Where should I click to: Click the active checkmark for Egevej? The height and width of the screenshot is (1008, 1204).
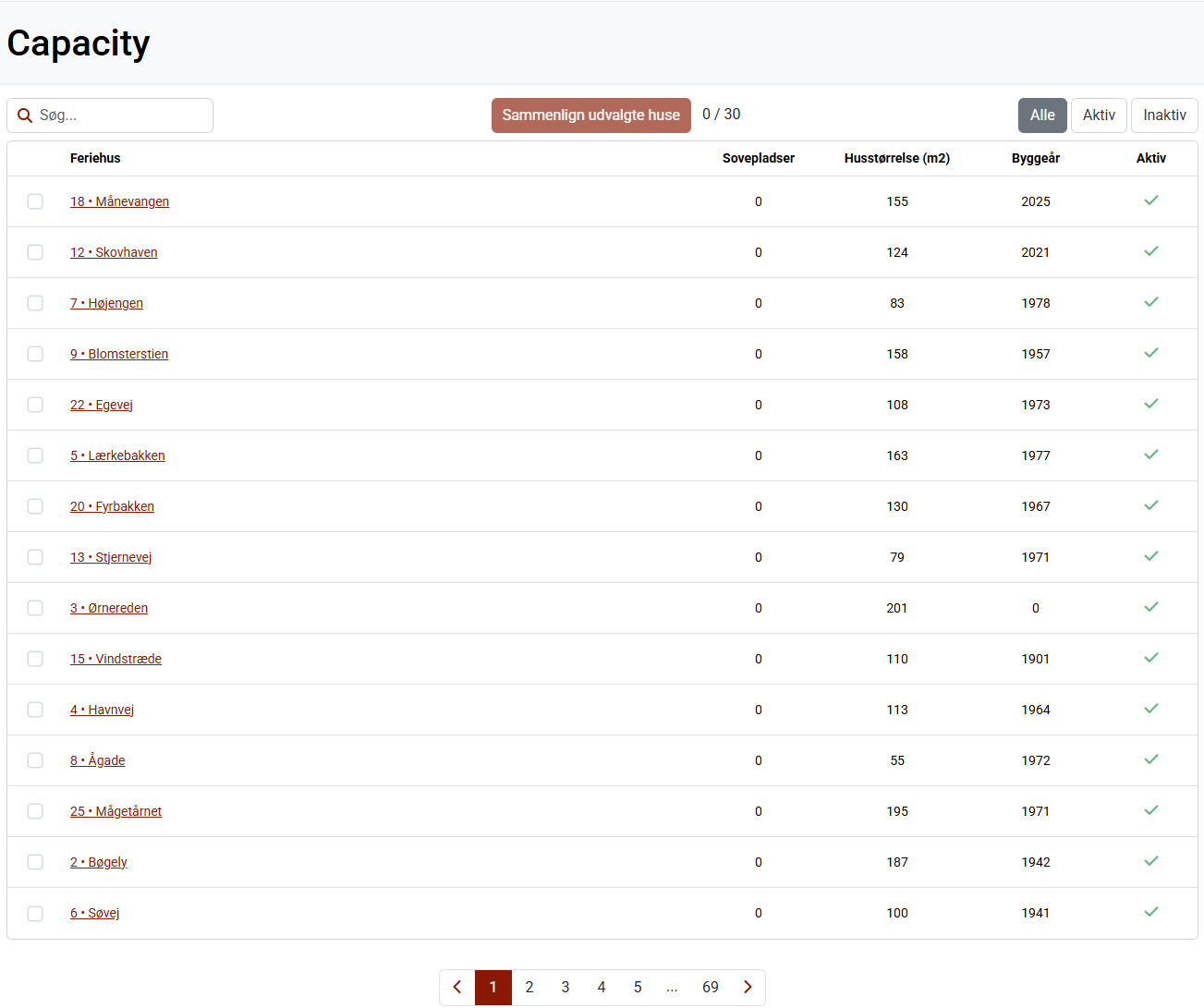pyautogui.click(x=1150, y=404)
